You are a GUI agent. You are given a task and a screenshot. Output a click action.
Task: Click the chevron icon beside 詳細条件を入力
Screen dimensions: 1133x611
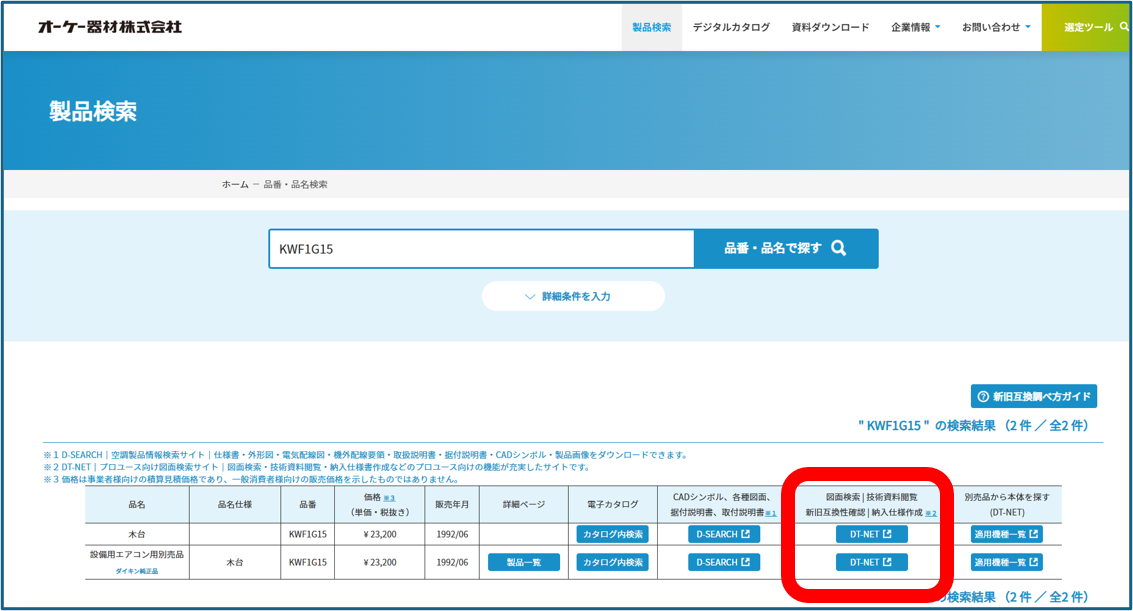pyautogui.click(x=530, y=297)
